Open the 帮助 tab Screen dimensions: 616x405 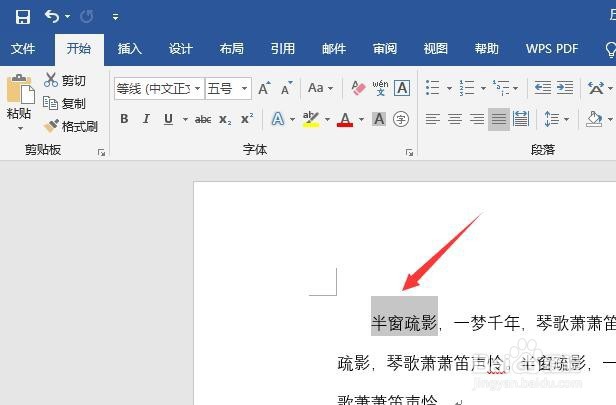[487, 49]
